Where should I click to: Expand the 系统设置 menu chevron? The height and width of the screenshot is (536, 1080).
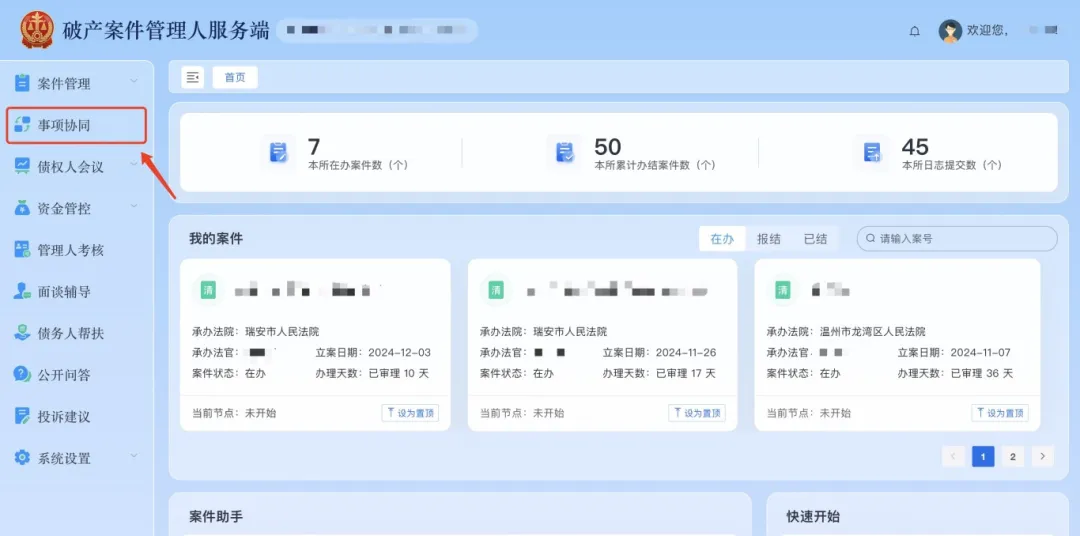click(134, 455)
